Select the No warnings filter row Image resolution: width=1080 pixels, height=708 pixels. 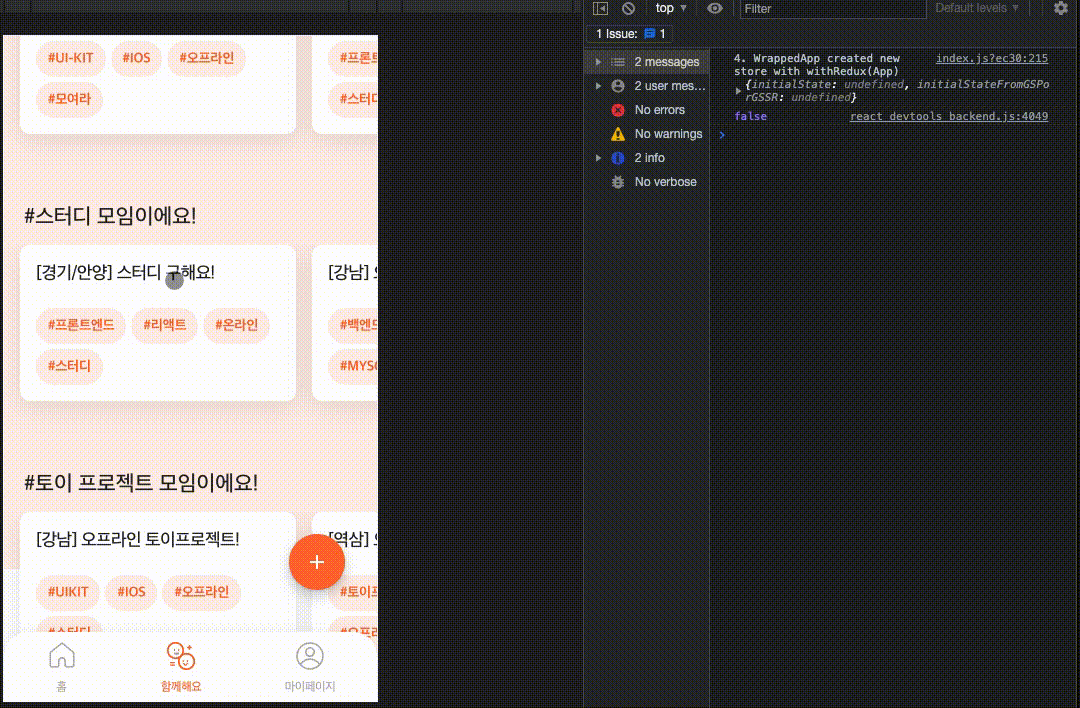point(647,134)
